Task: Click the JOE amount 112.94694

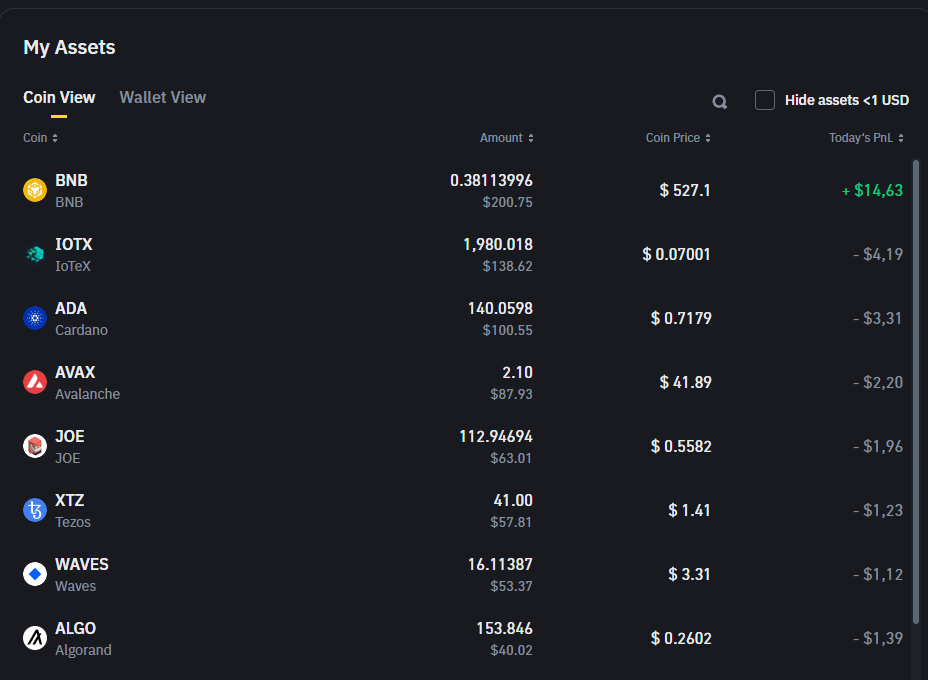Action: click(x=496, y=436)
